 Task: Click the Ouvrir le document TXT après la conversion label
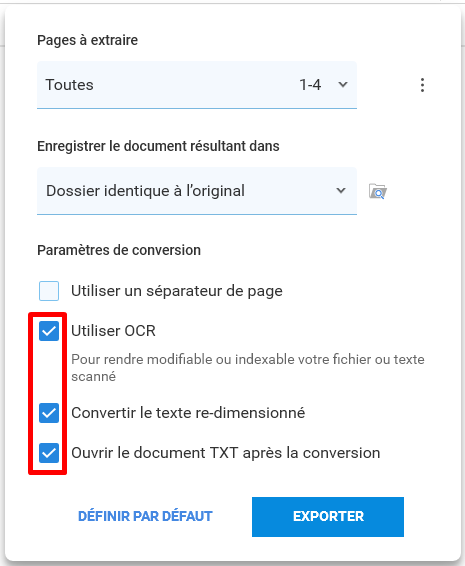point(226,453)
